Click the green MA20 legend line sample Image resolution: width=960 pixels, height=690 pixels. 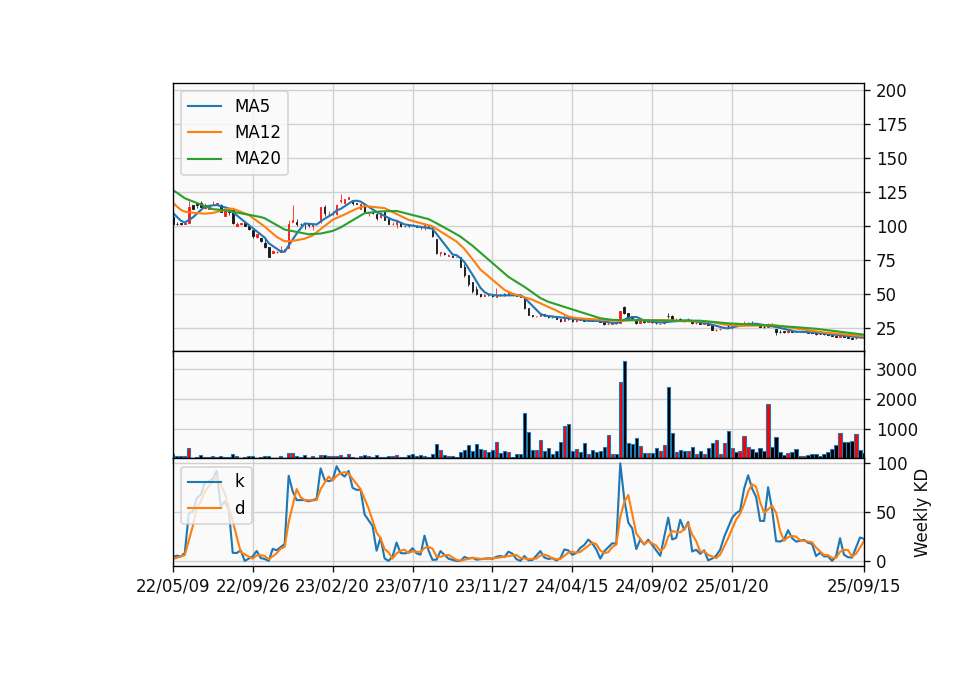point(204,159)
